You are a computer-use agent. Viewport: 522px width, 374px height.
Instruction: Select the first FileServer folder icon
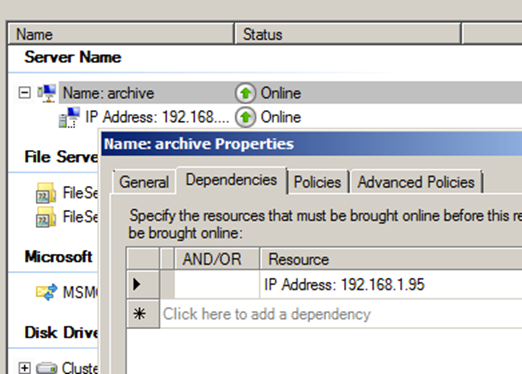coord(46,193)
